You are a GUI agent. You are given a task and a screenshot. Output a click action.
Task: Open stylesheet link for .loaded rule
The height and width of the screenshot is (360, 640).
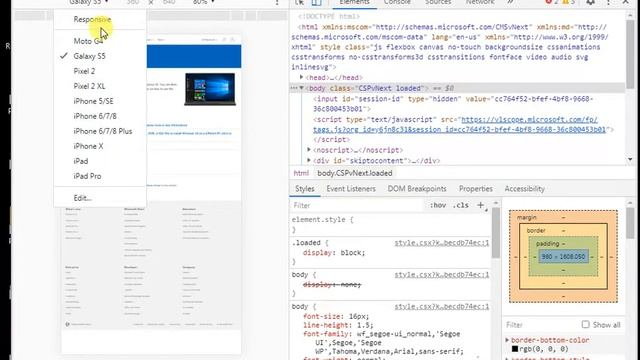point(442,242)
